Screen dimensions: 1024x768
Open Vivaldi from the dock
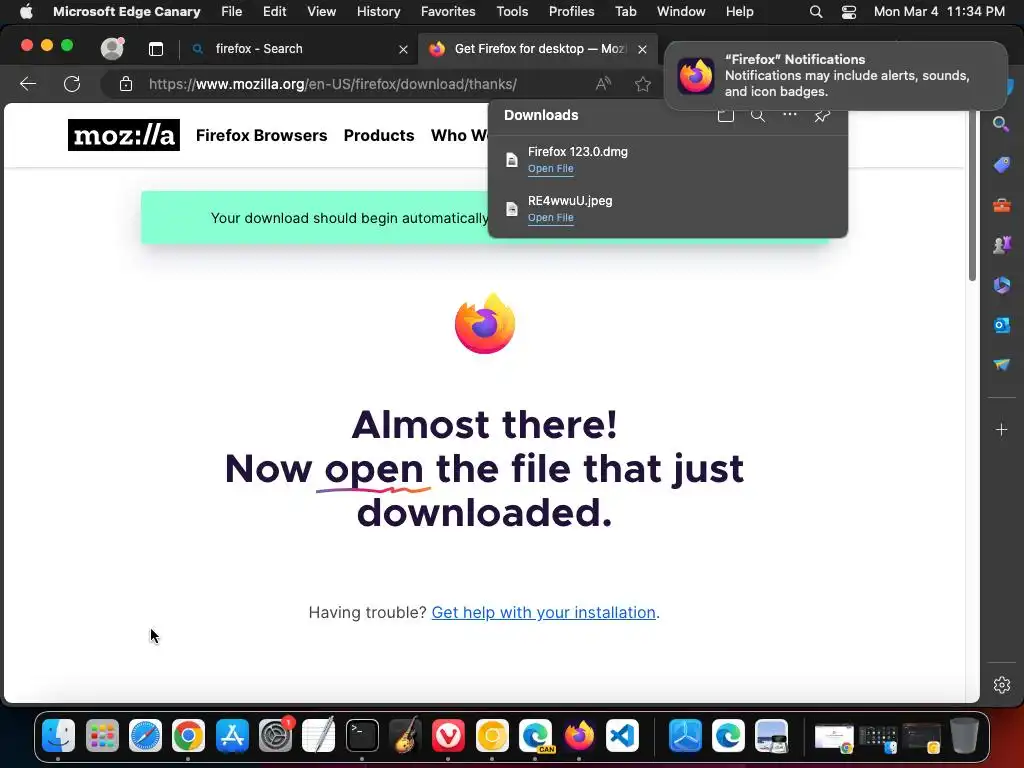449,736
